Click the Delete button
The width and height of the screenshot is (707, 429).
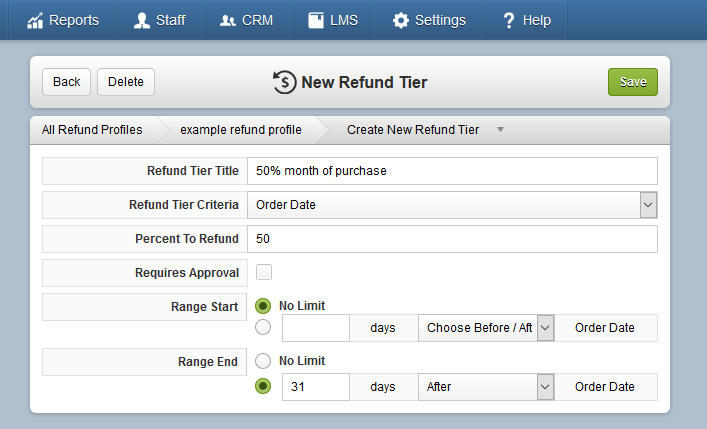[126, 82]
